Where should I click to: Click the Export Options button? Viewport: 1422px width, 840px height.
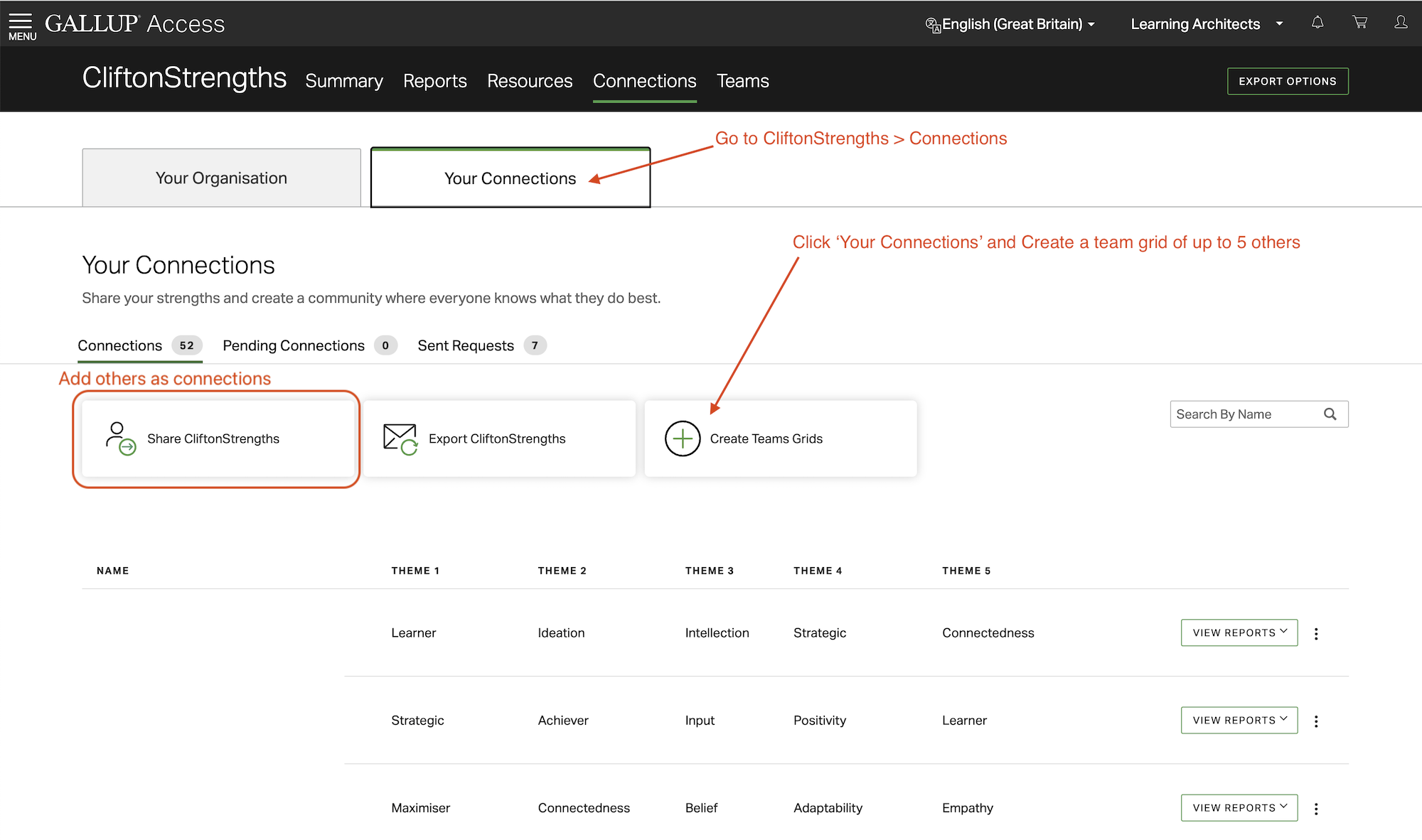click(x=1287, y=81)
